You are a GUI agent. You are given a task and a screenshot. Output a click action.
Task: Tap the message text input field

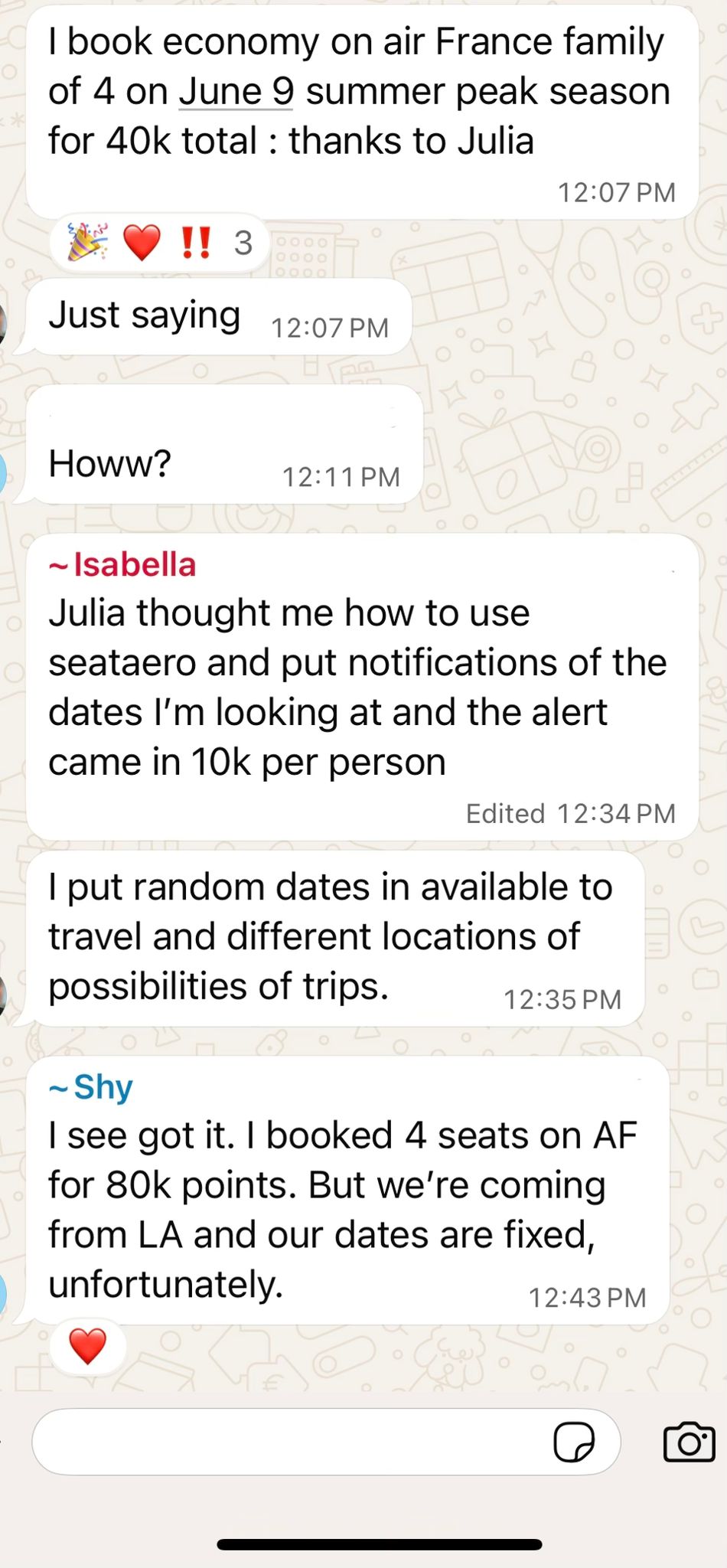coord(291,1442)
